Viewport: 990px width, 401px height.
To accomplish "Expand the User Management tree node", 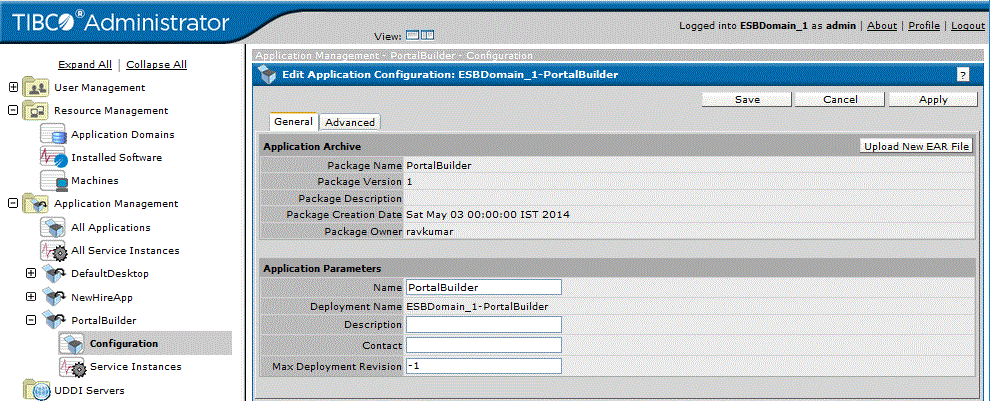I will (14, 87).
